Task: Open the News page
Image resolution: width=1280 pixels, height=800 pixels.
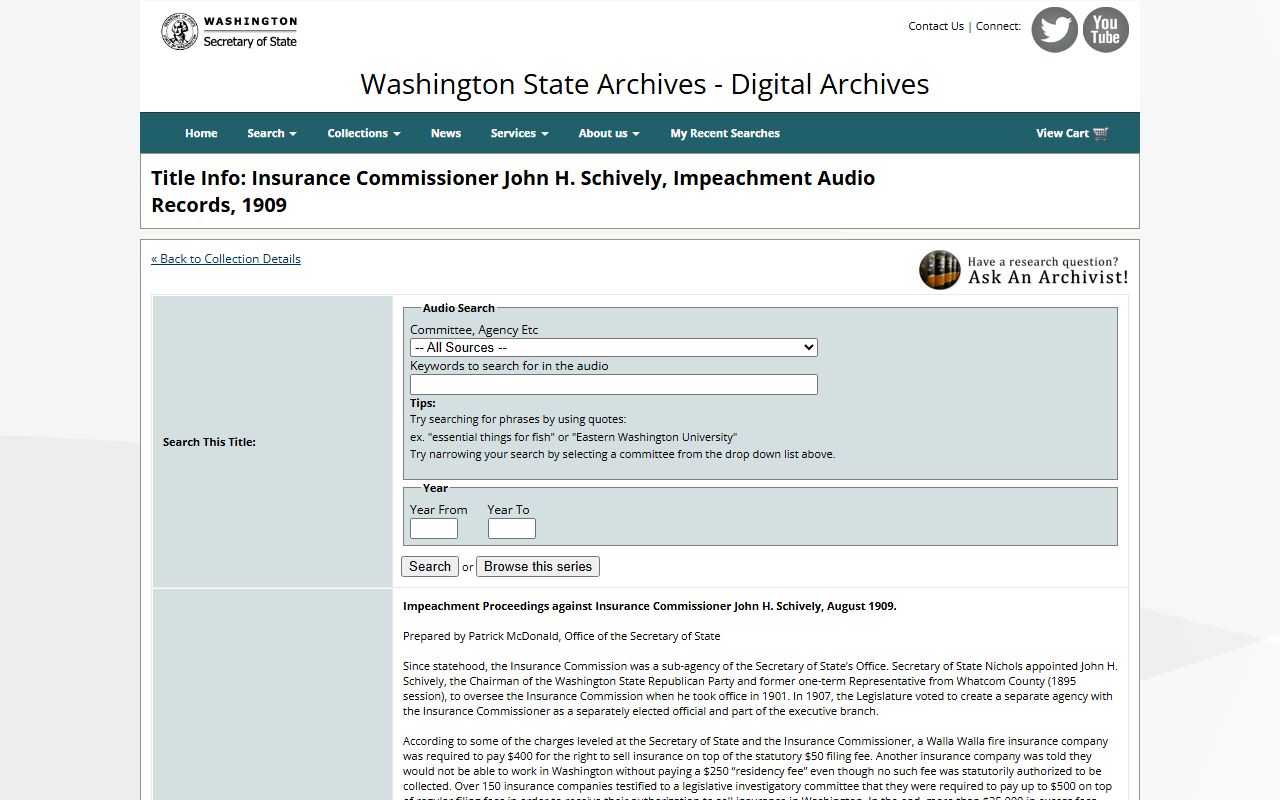Action: tap(446, 133)
